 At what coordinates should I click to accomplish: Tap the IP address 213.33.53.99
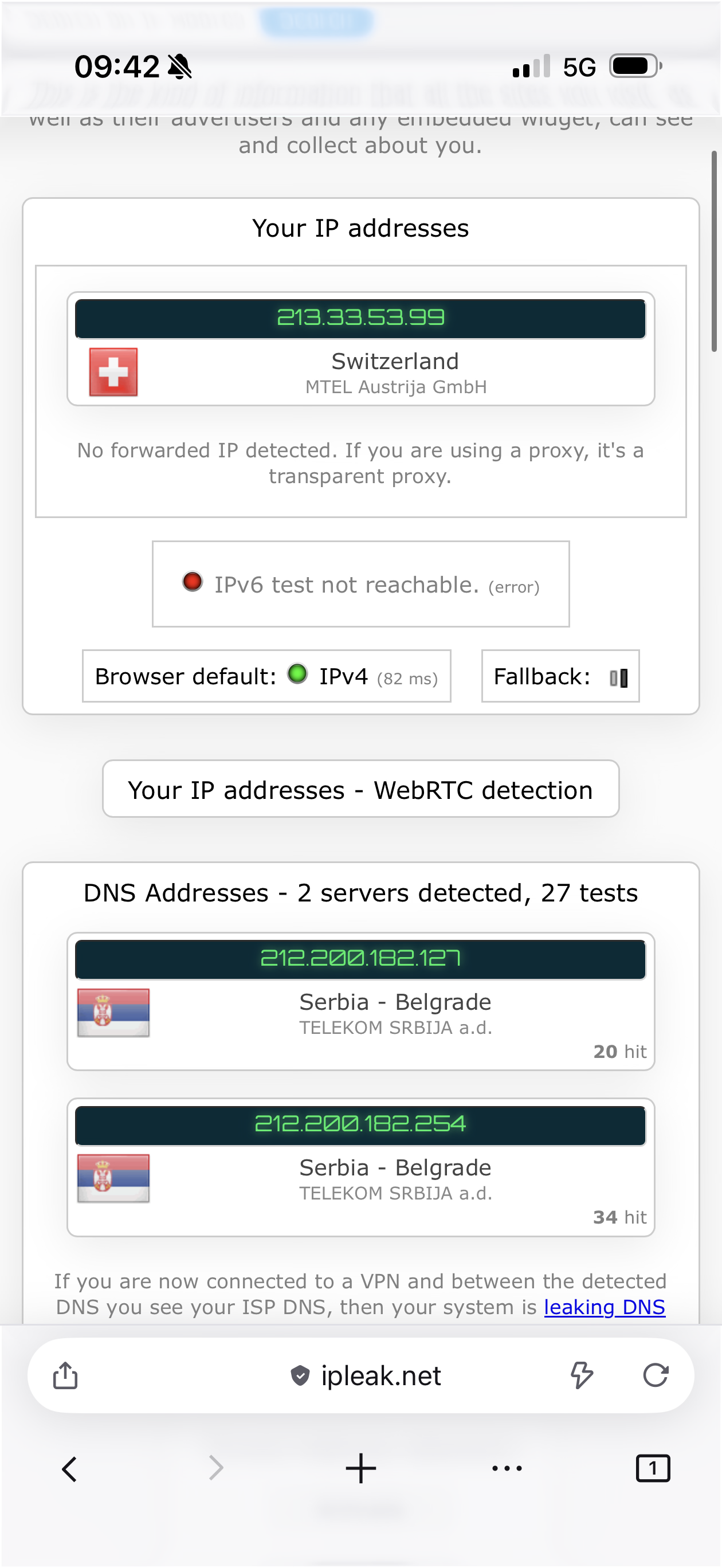tap(360, 317)
